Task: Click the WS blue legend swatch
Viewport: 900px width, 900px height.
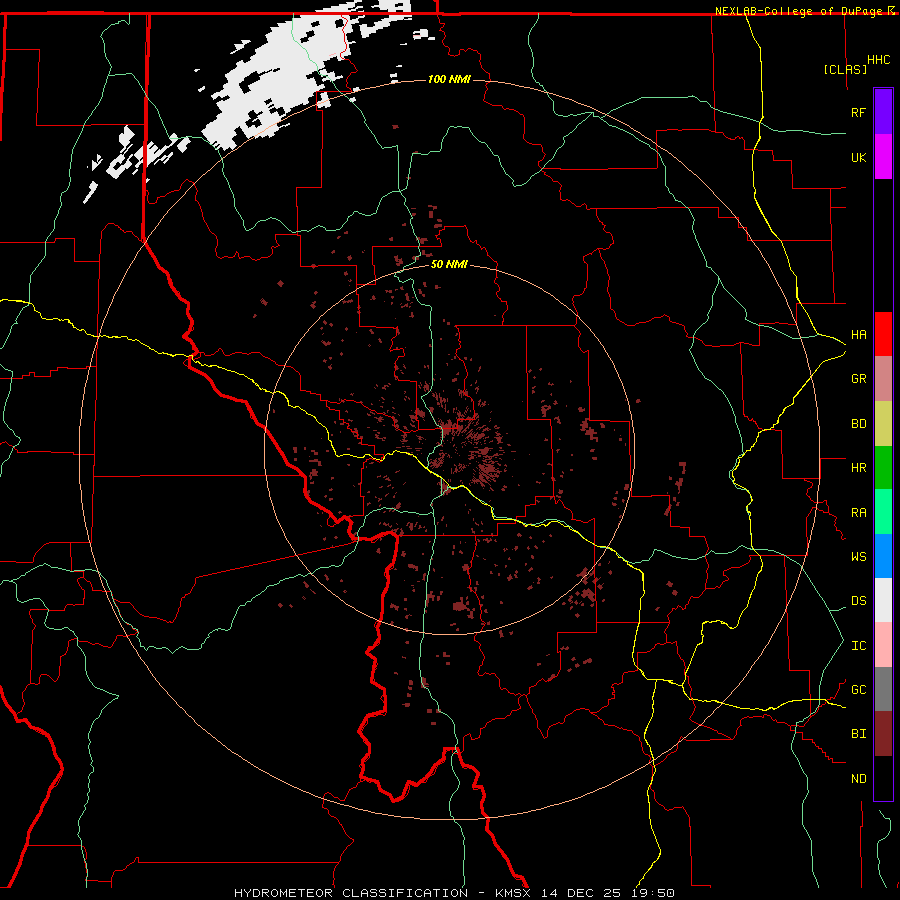Action: click(883, 556)
